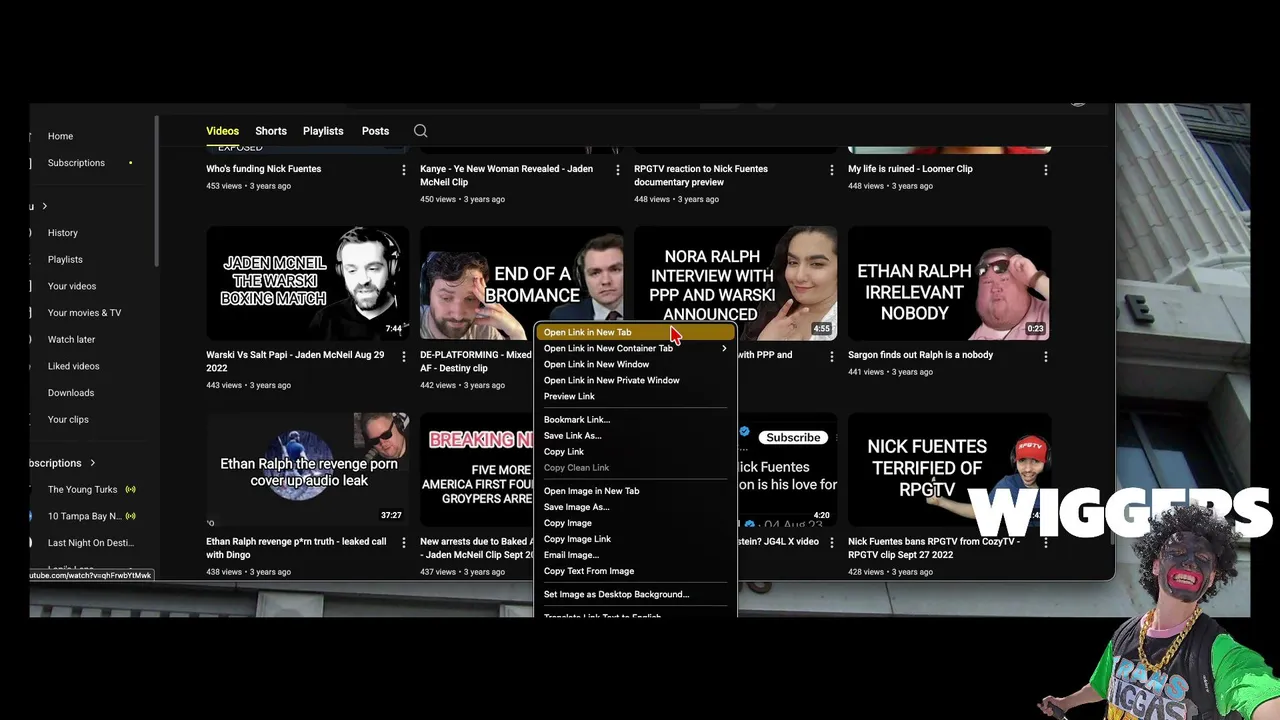Open revenge porn cover up audio leak thumbnail
This screenshot has width=1280, height=720.
[x=307, y=470]
